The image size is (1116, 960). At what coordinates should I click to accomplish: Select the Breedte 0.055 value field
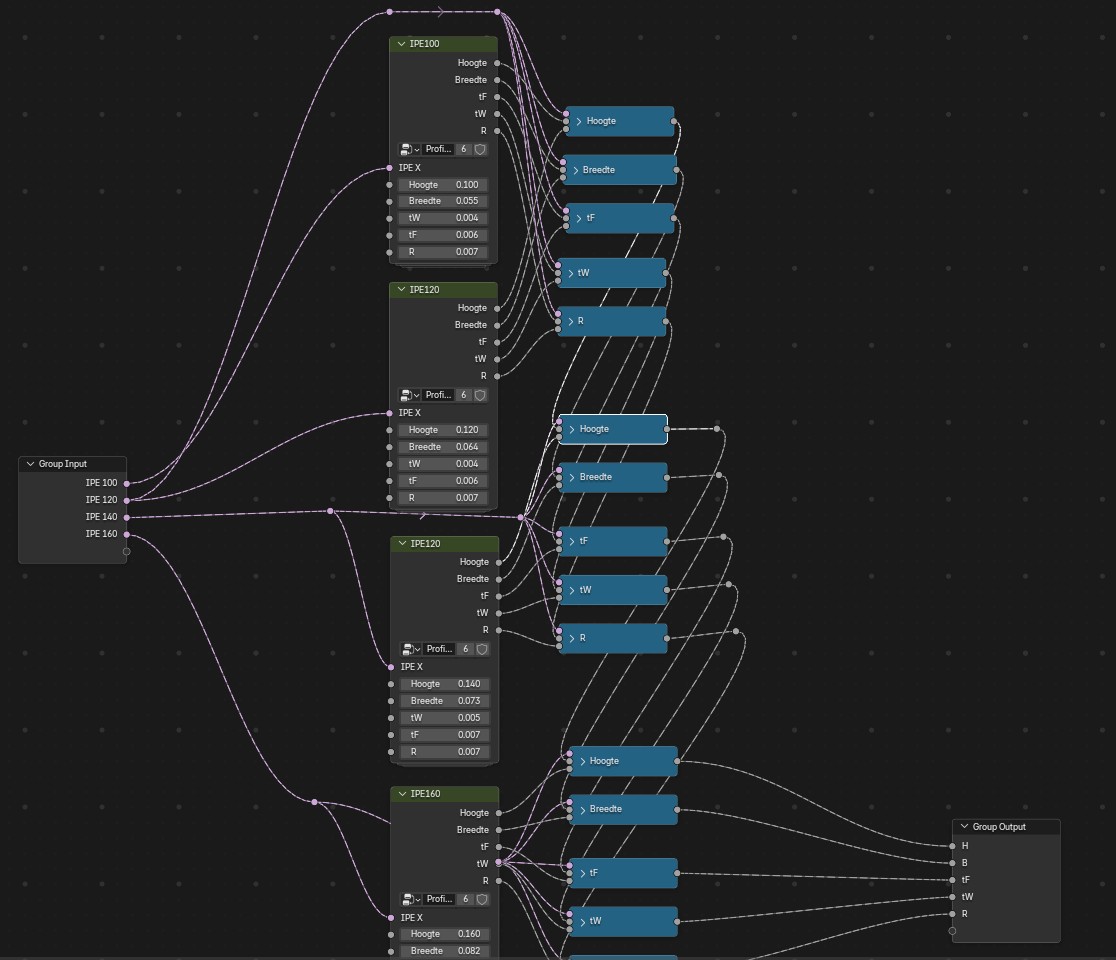[443, 201]
